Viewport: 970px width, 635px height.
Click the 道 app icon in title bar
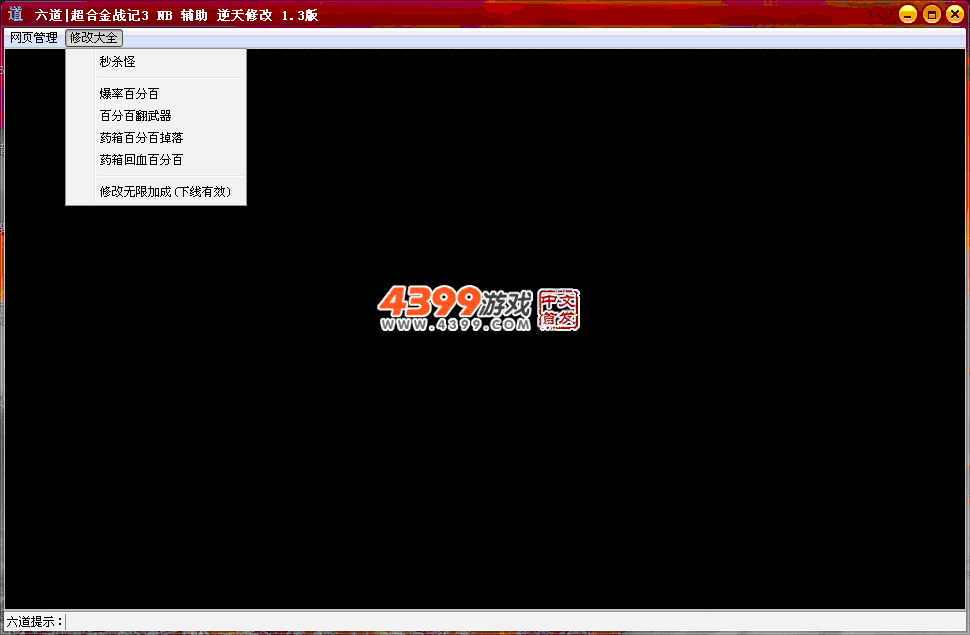[x=15, y=14]
